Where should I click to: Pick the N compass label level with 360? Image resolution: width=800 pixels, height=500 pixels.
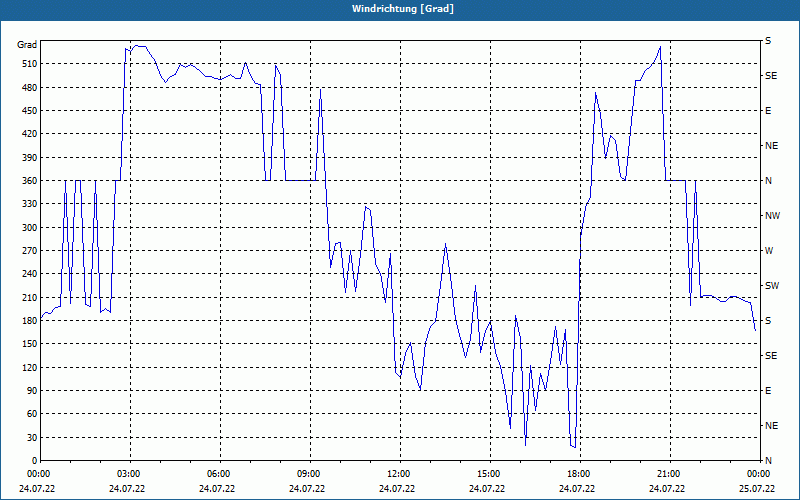(768, 181)
